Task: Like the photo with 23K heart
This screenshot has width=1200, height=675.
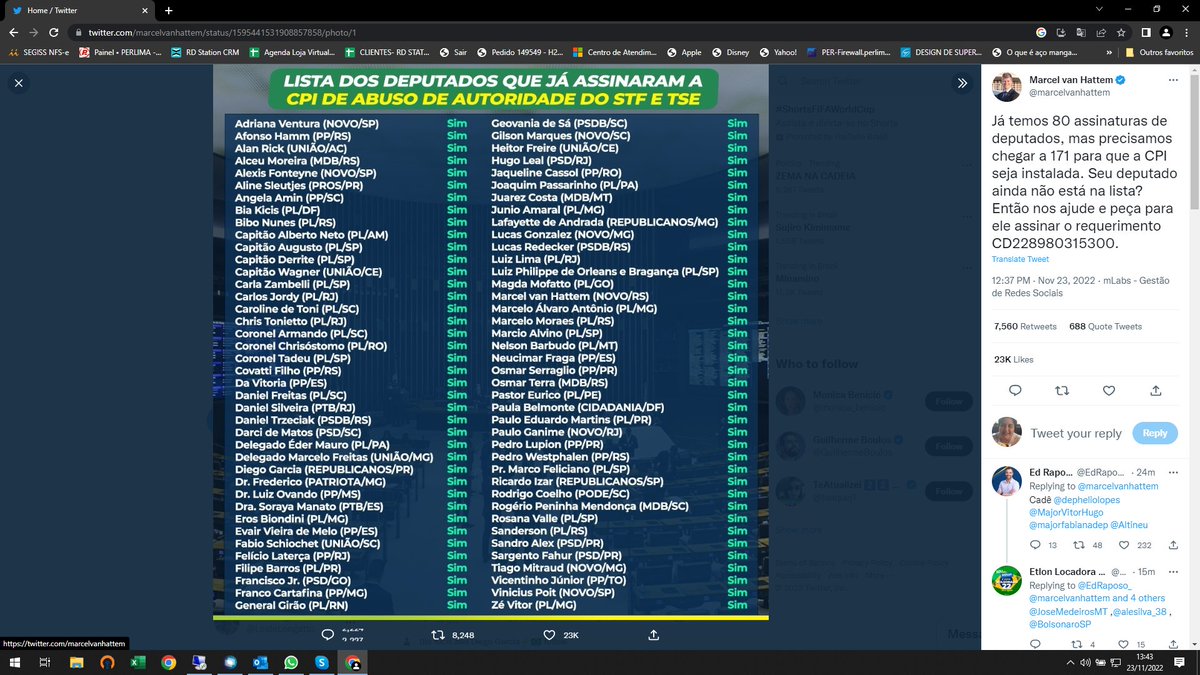Action: pyautogui.click(x=549, y=635)
